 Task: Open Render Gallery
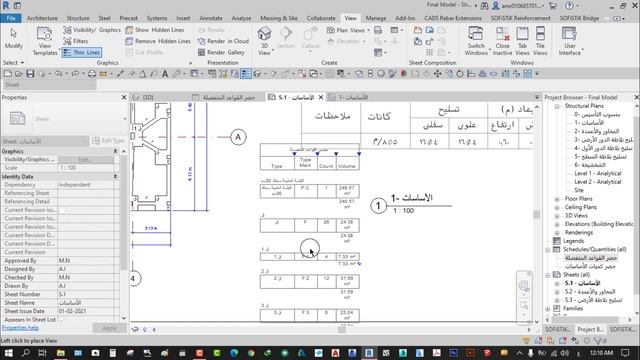[221, 52]
